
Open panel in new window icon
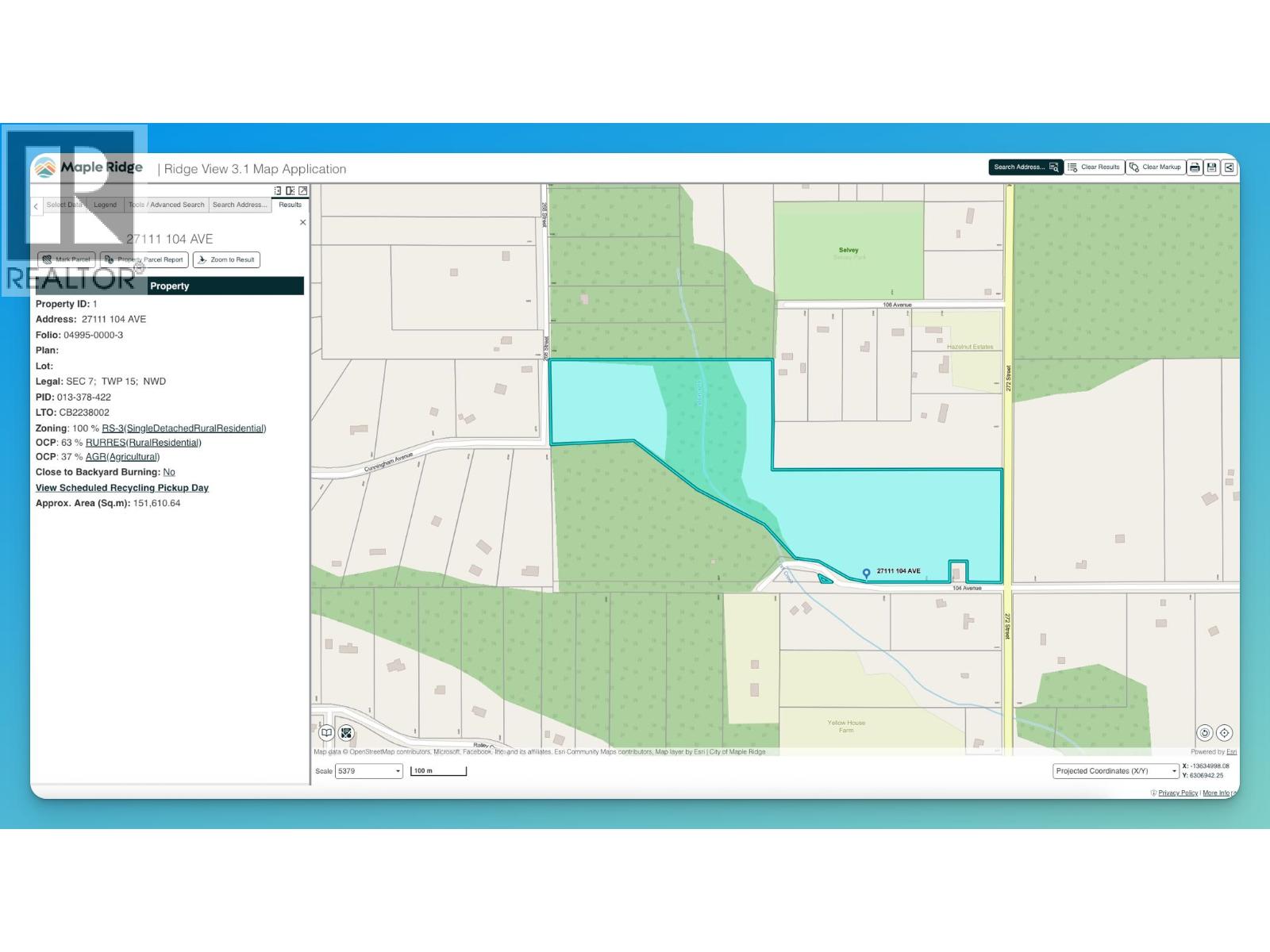pyautogui.click(x=303, y=190)
